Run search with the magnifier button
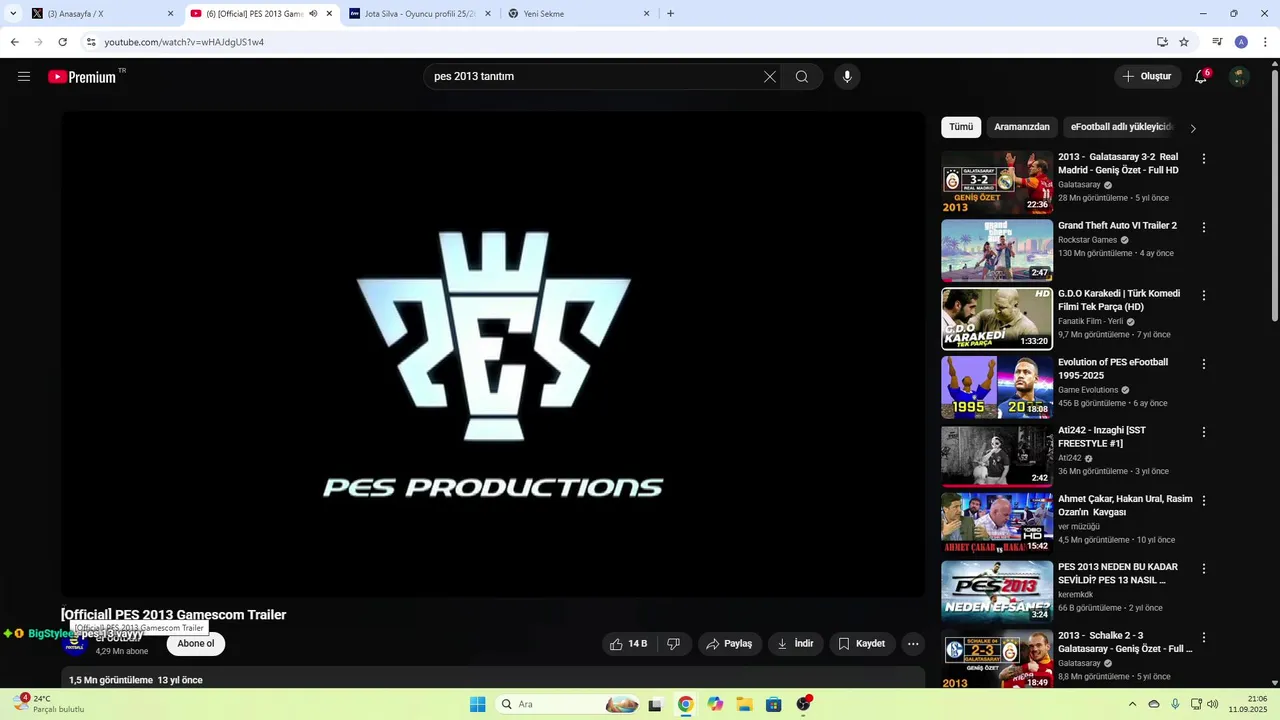The height and width of the screenshot is (720, 1280). (802, 77)
